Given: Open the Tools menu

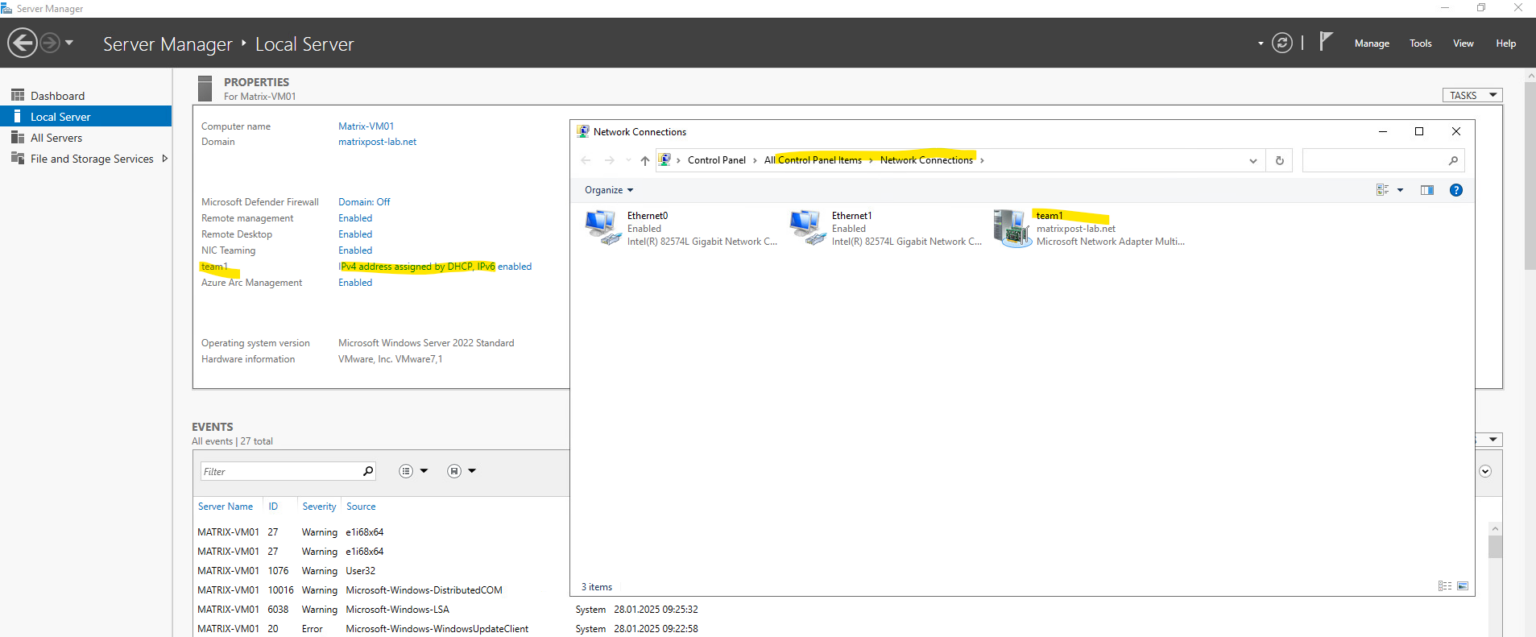Looking at the screenshot, I should click(1420, 43).
